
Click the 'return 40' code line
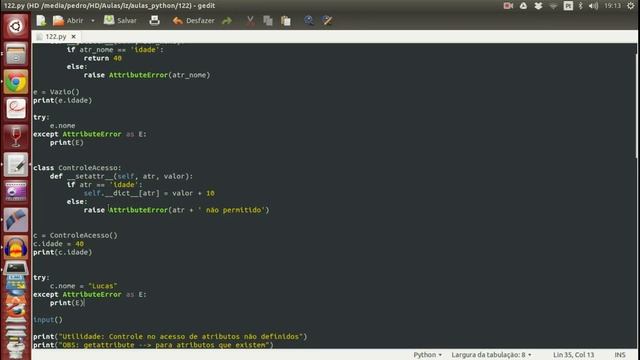(x=102, y=58)
